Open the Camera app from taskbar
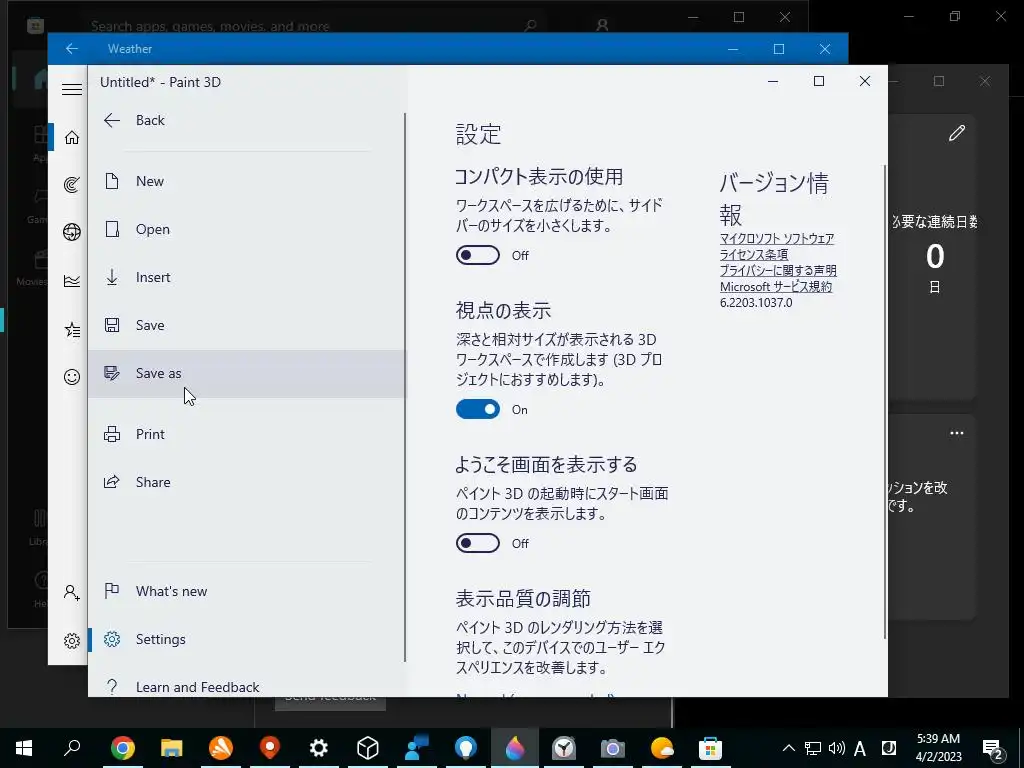 [613, 748]
